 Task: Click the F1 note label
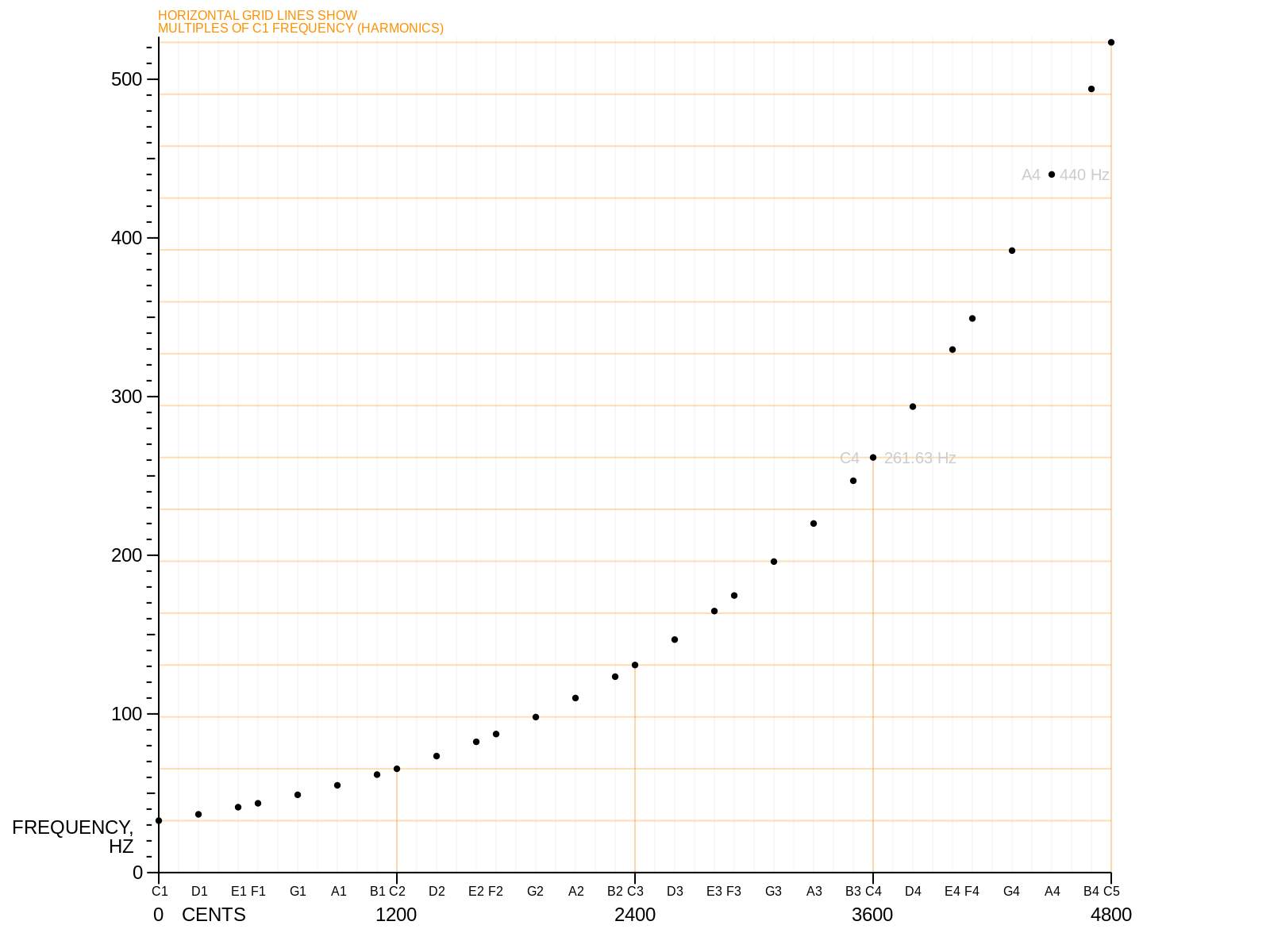coord(258,891)
